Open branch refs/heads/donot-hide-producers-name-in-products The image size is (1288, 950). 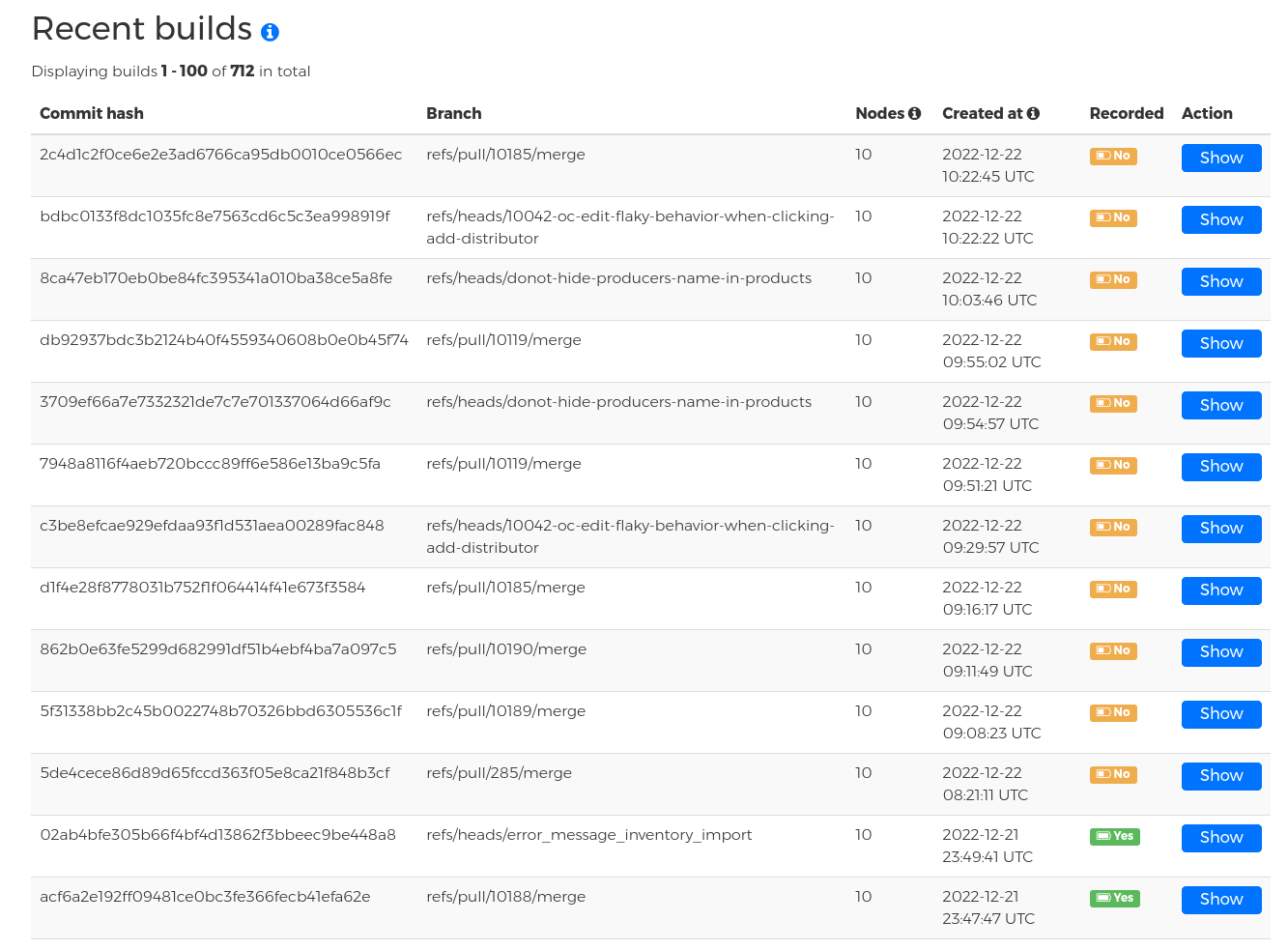618,277
